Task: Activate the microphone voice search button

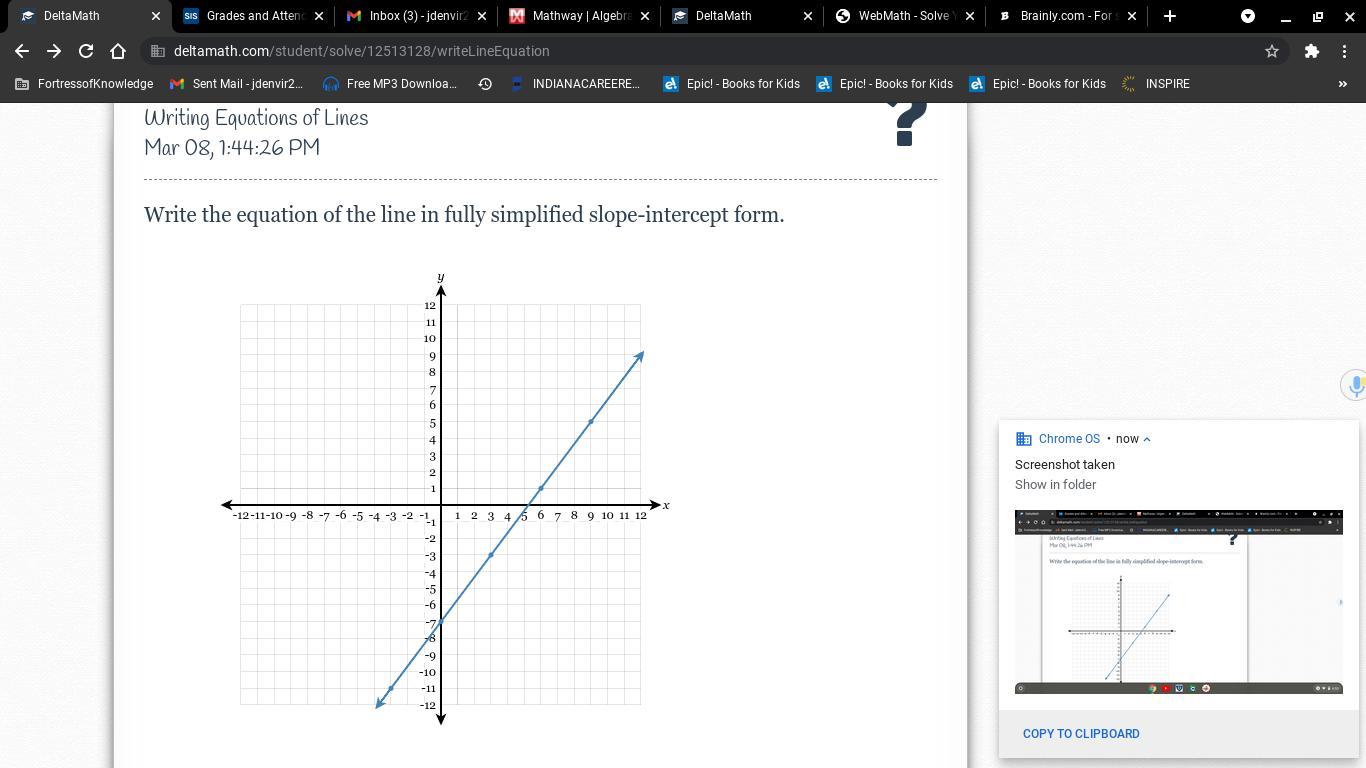Action: (1355, 385)
